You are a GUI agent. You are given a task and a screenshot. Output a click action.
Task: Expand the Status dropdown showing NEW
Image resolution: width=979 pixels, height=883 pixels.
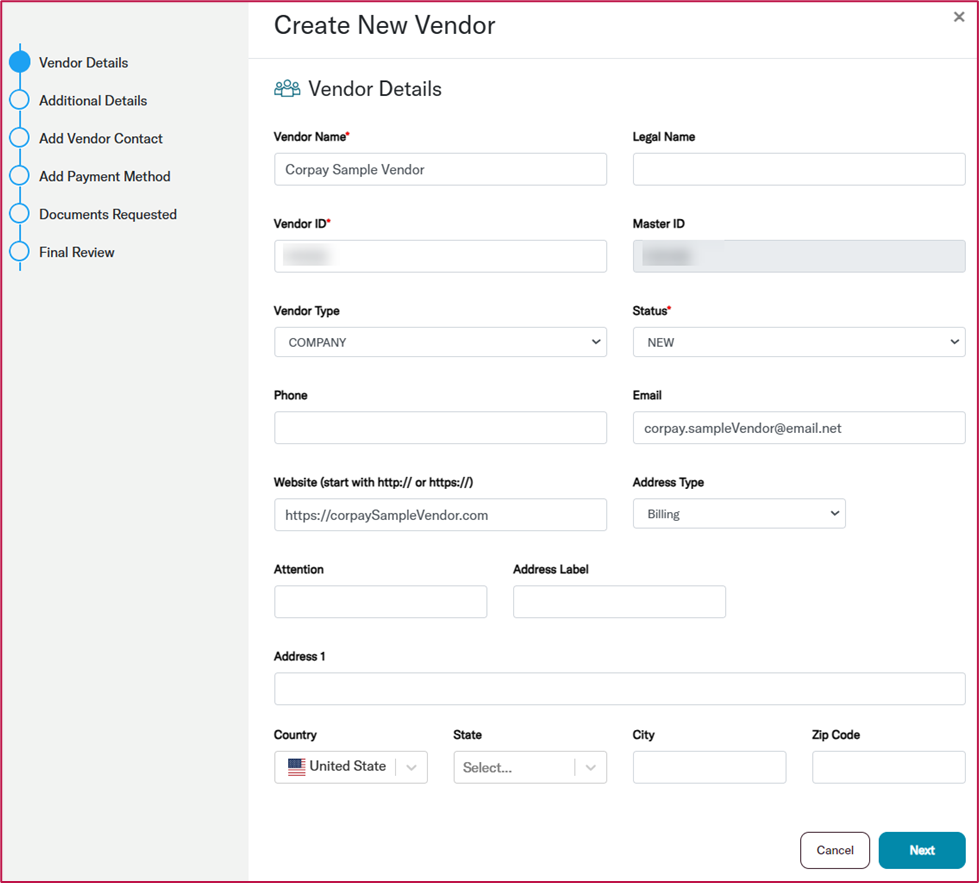[797, 342]
